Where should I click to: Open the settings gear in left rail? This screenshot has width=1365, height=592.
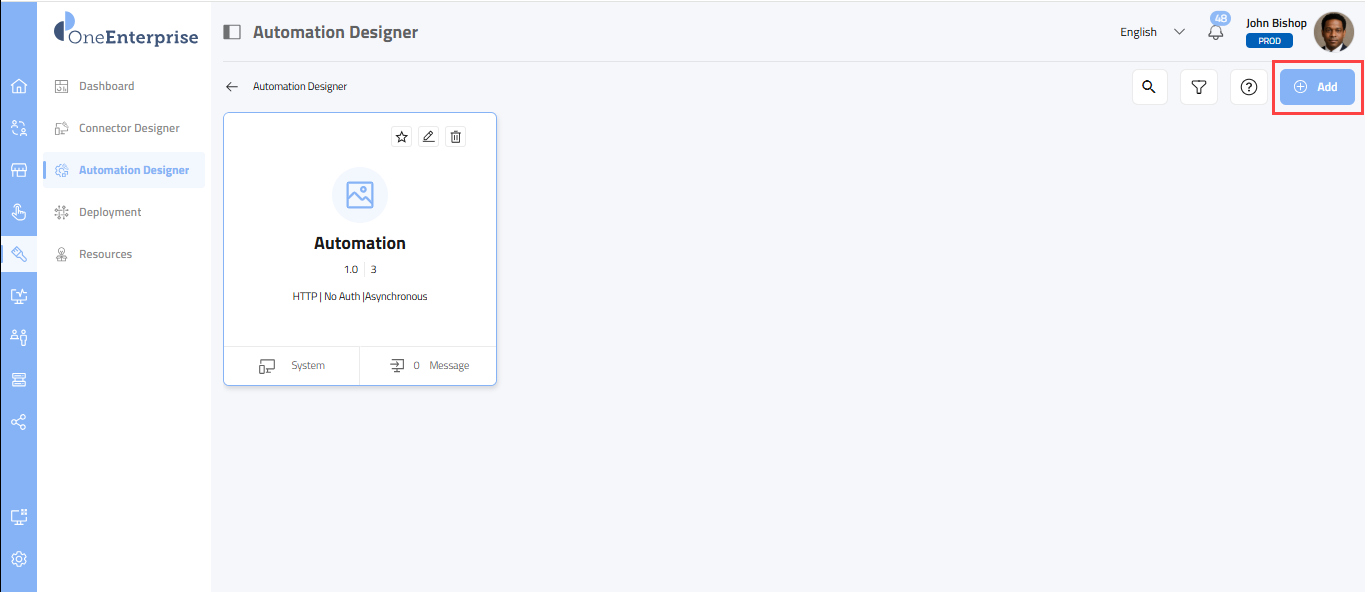tap(18, 559)
